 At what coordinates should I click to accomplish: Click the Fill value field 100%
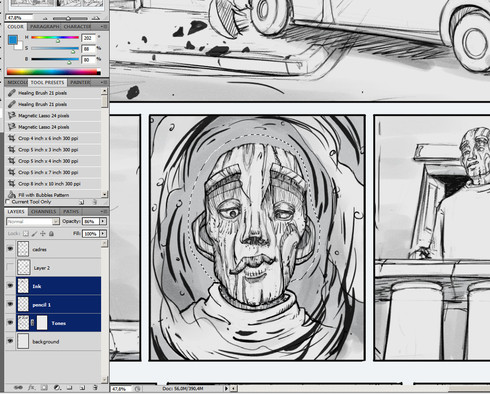(x=91, y=234)
